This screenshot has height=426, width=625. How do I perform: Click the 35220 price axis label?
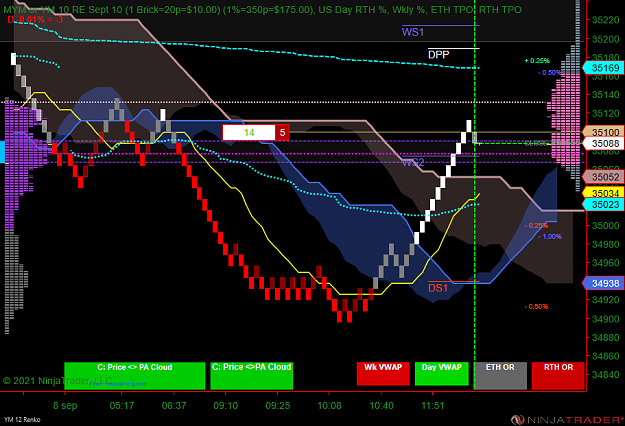606,20
